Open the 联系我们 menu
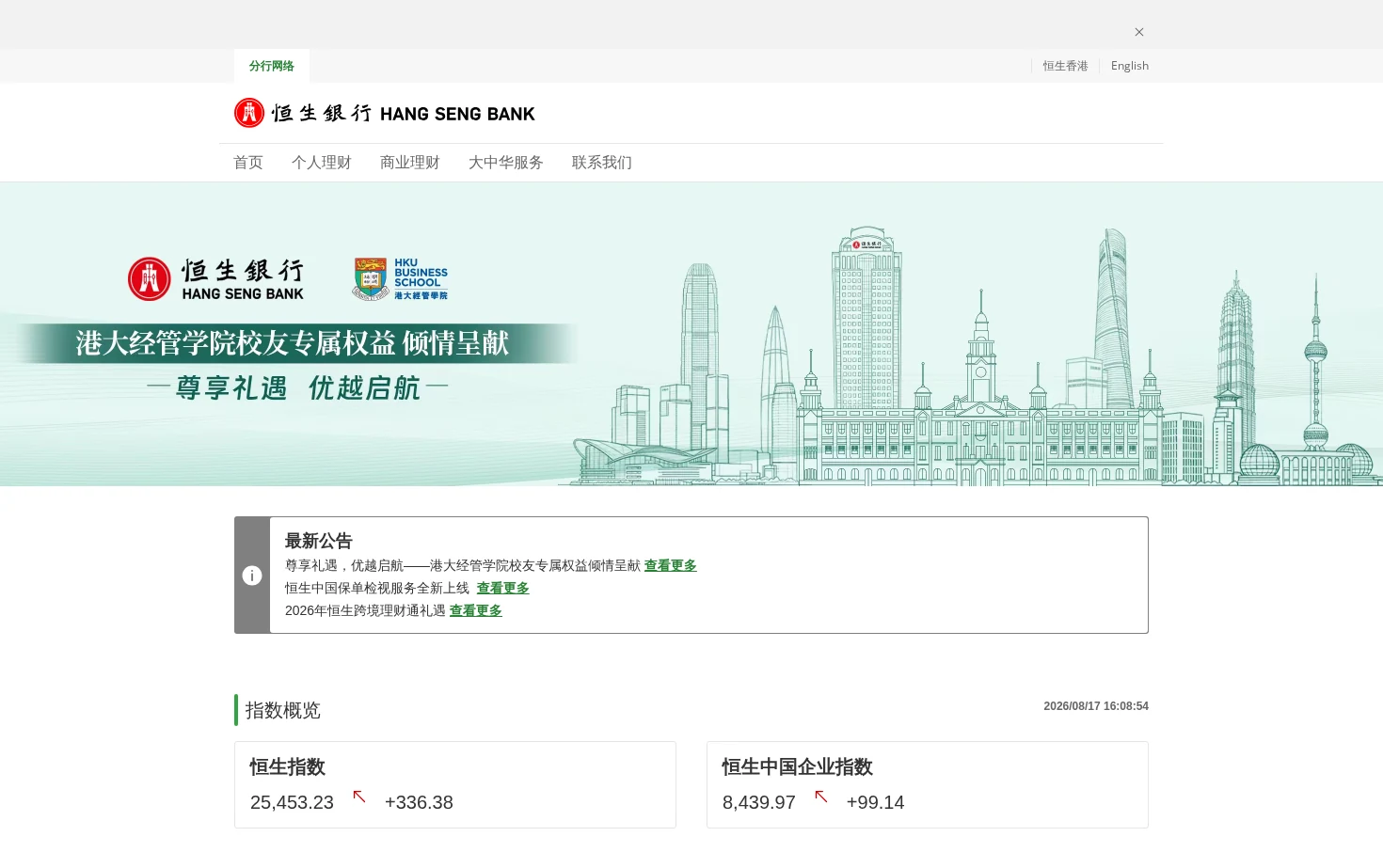 coord(602,163)
